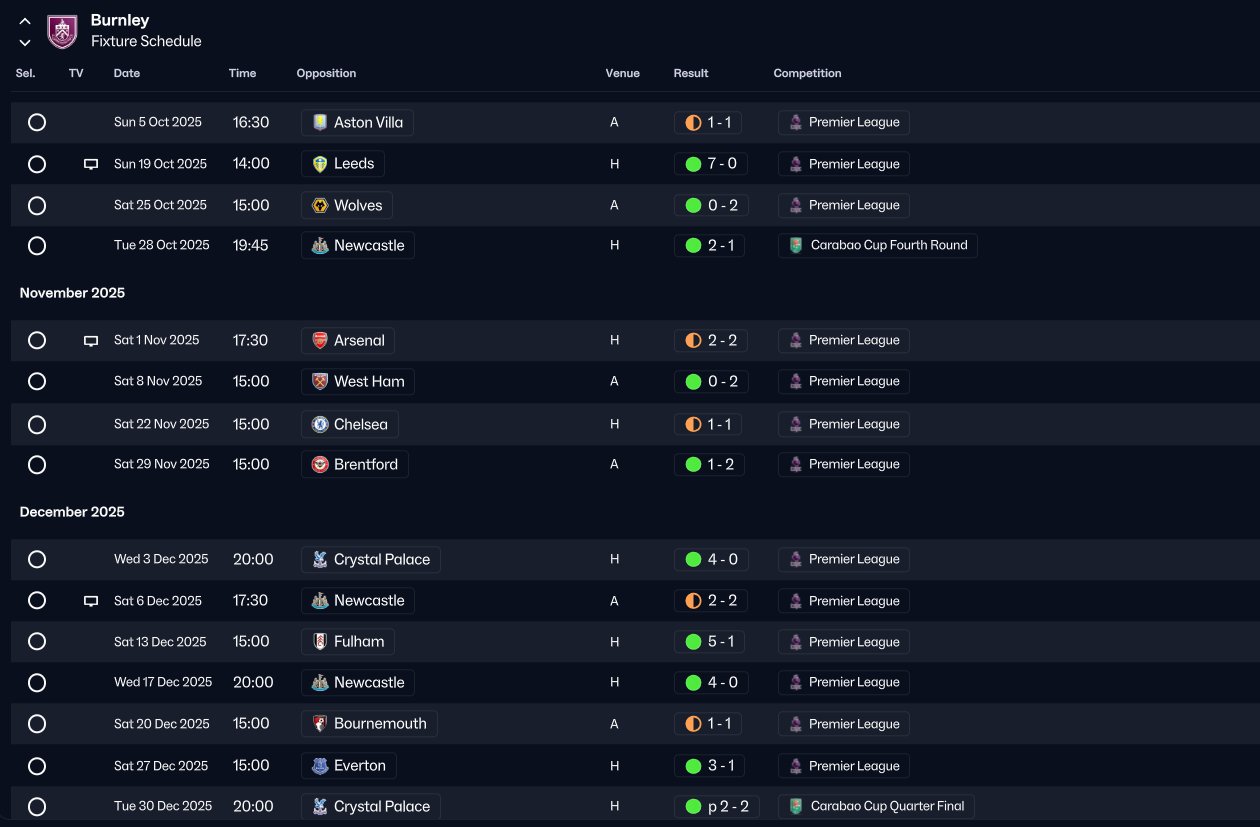Click the Burnley club crest icon
Viewport: 1260px width, 827px height.
pos(62,31)
